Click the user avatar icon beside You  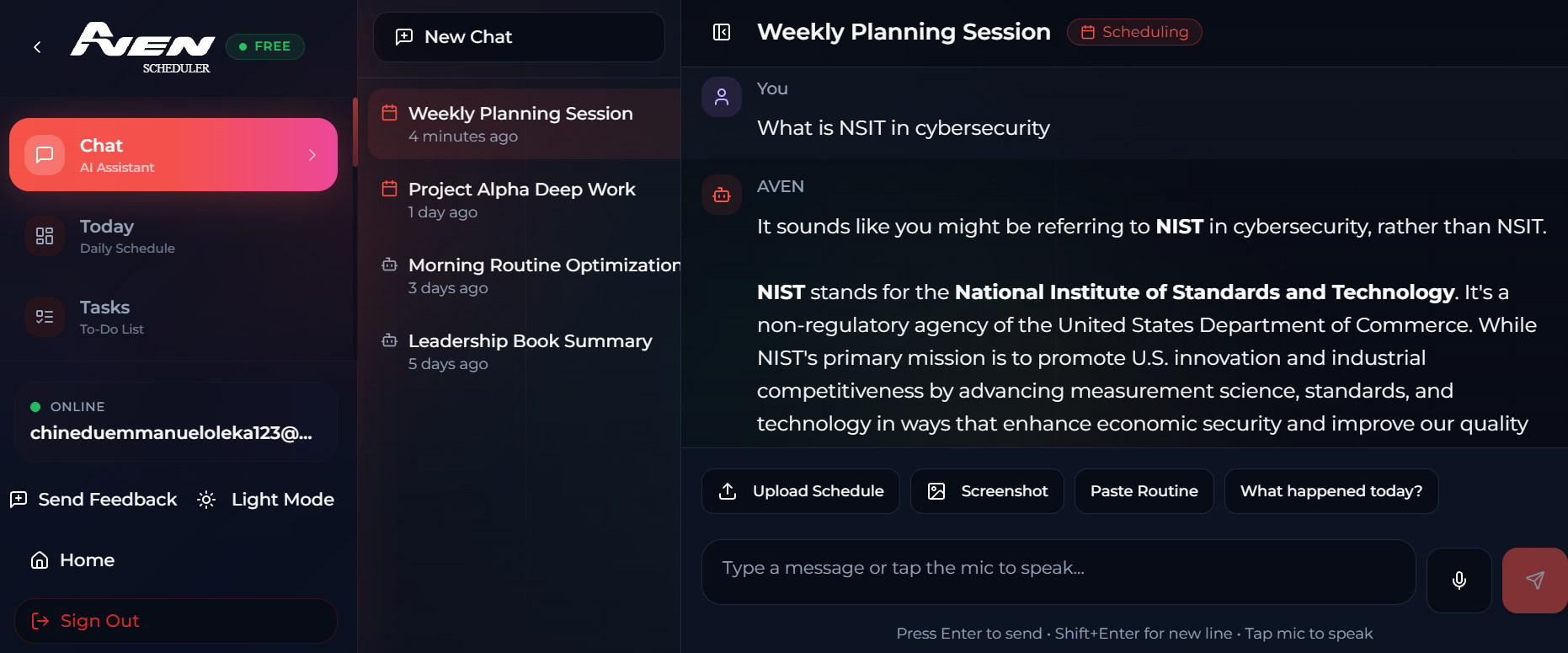tap(722, 97)
